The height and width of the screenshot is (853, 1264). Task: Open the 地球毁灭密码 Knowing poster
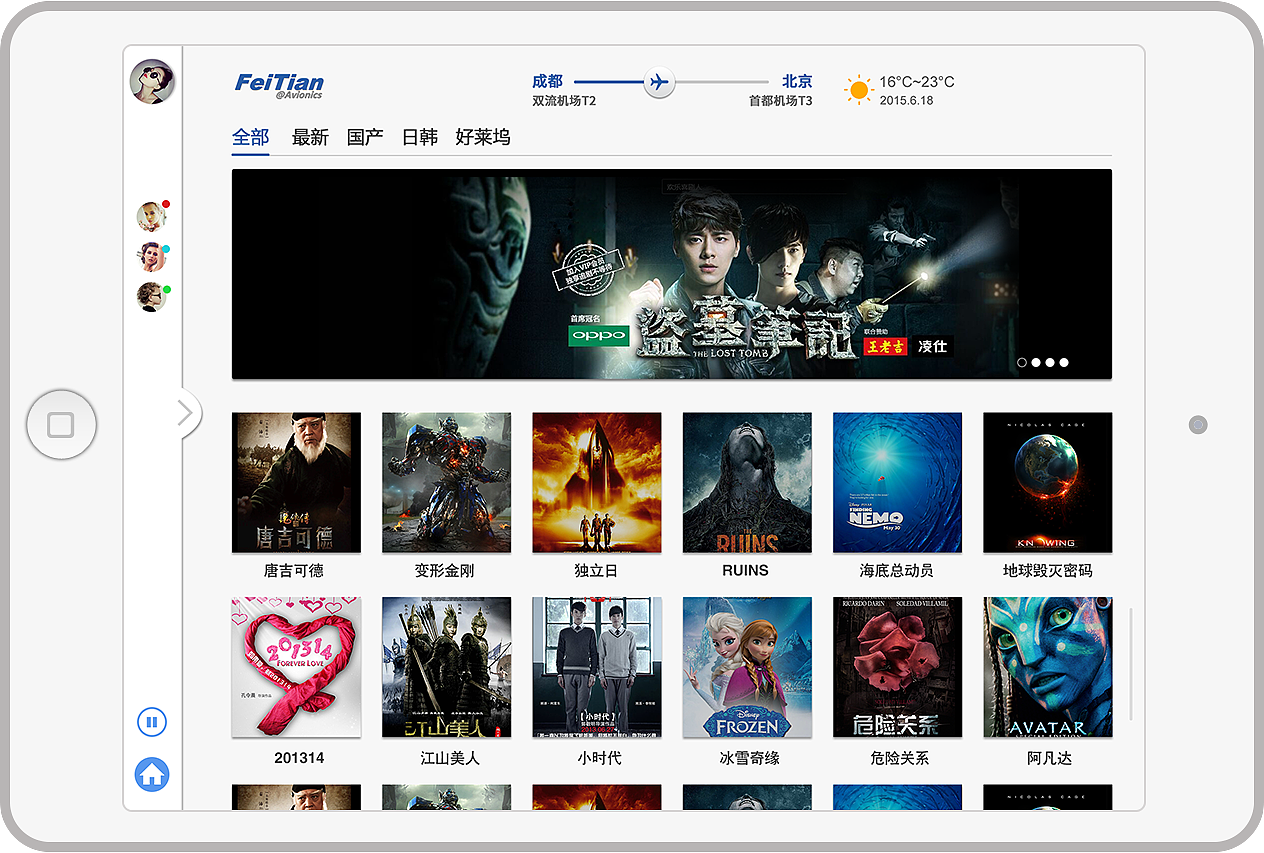[x=1048, y=482]
